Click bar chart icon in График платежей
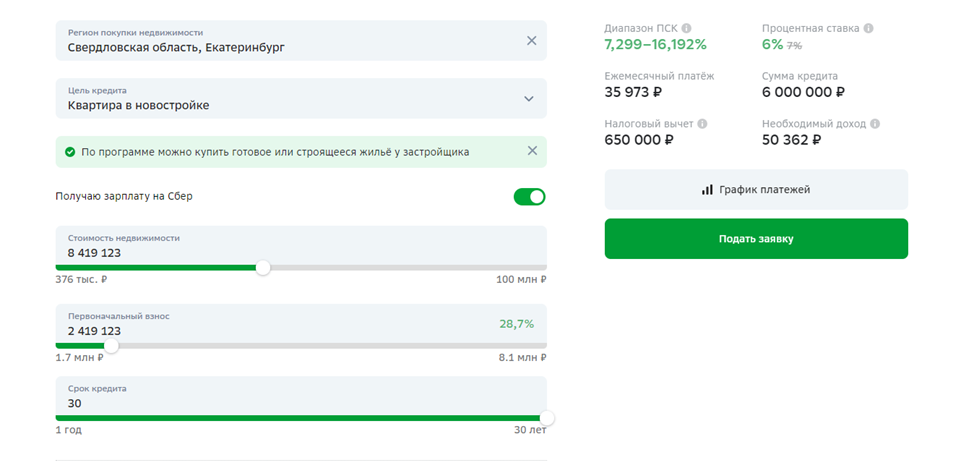This screenshot has width=974, height=476. [x=707, y=189]
